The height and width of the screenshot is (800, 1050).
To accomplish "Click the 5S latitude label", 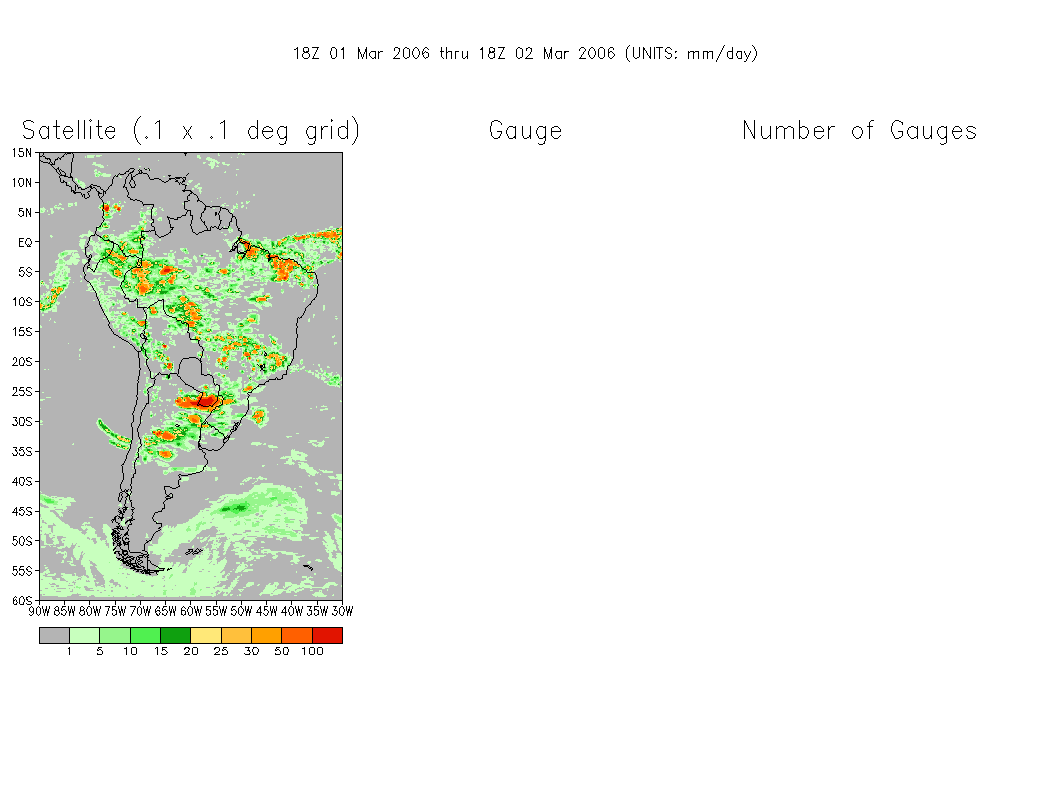I will point(25,272).
